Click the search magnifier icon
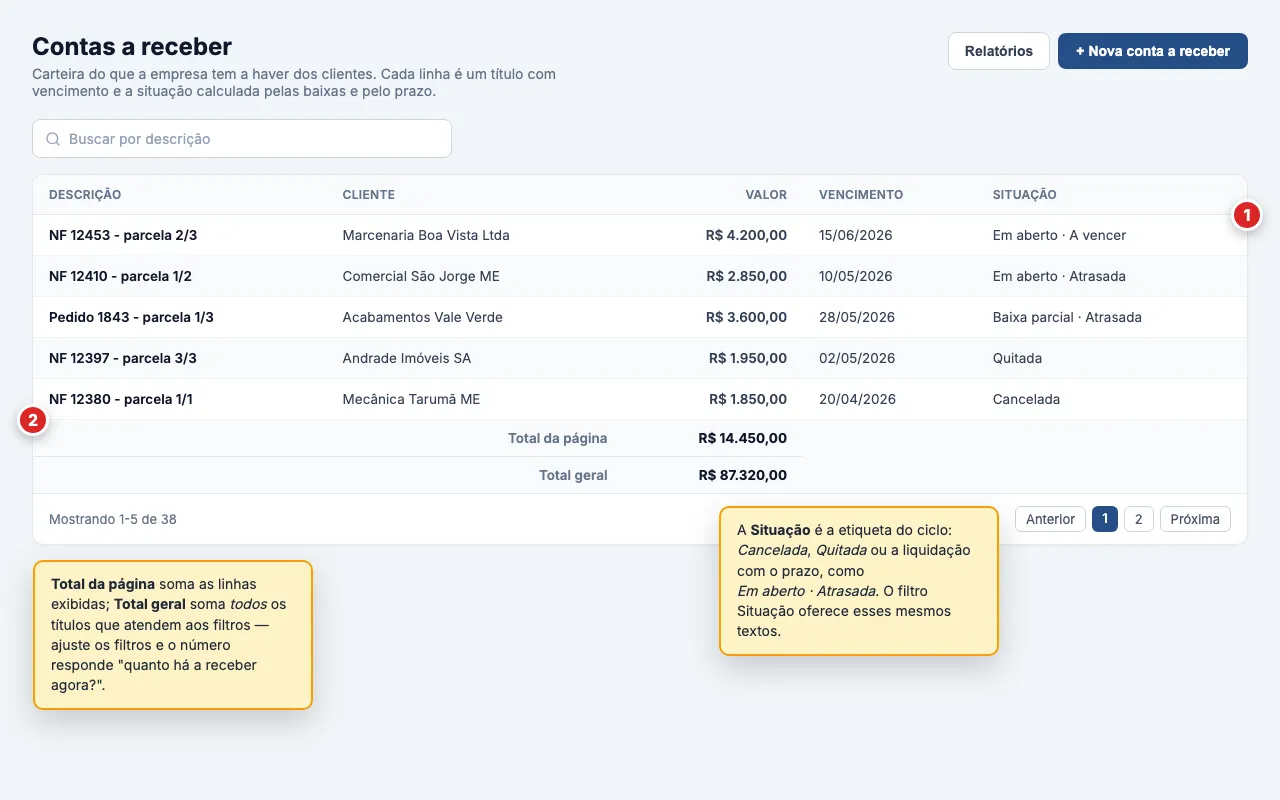1280x800 pixels. pos(53,139)
